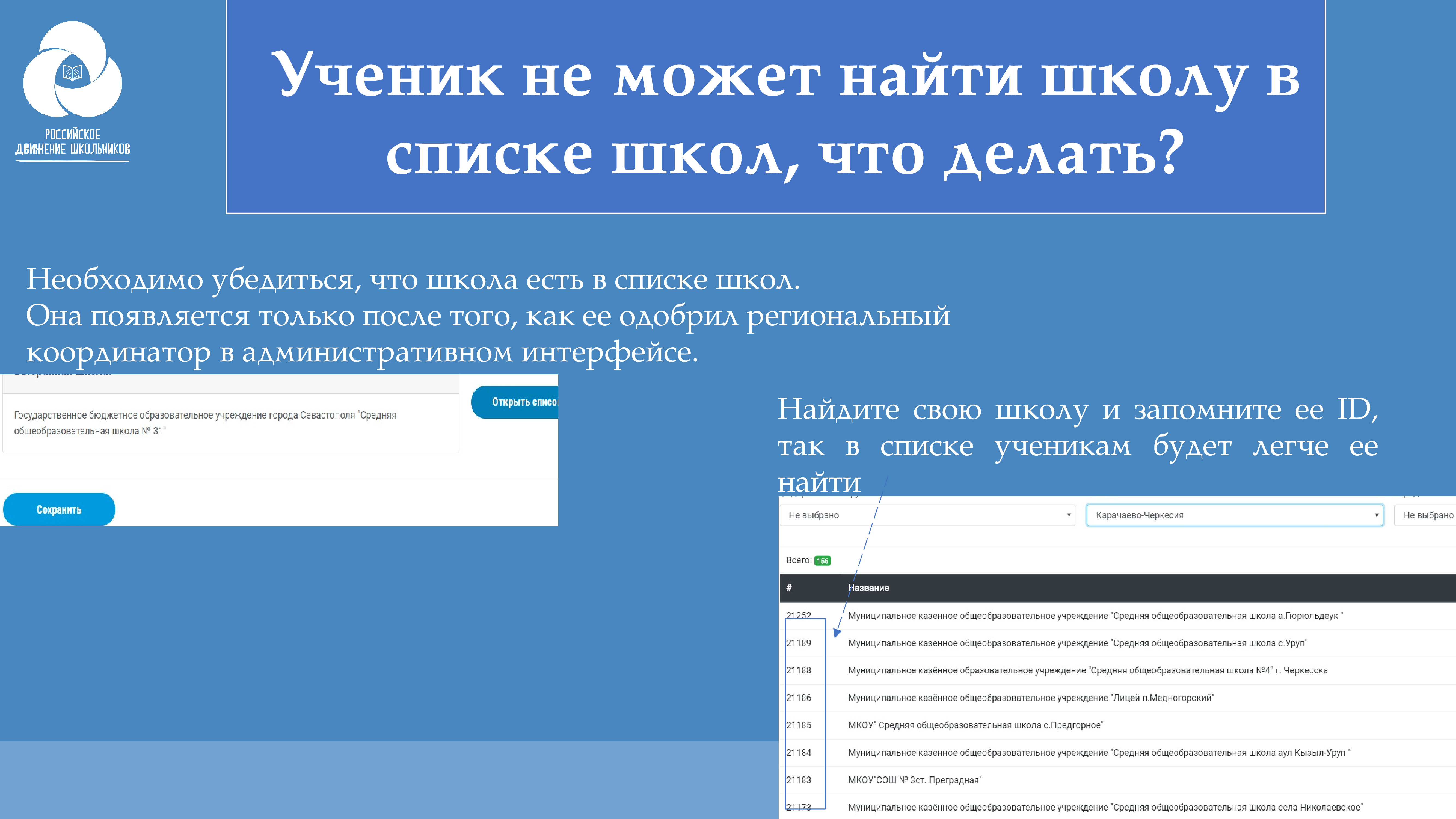
Task: Open the rightmost Не выбрано dropdown
Action: click(1425, 515)
